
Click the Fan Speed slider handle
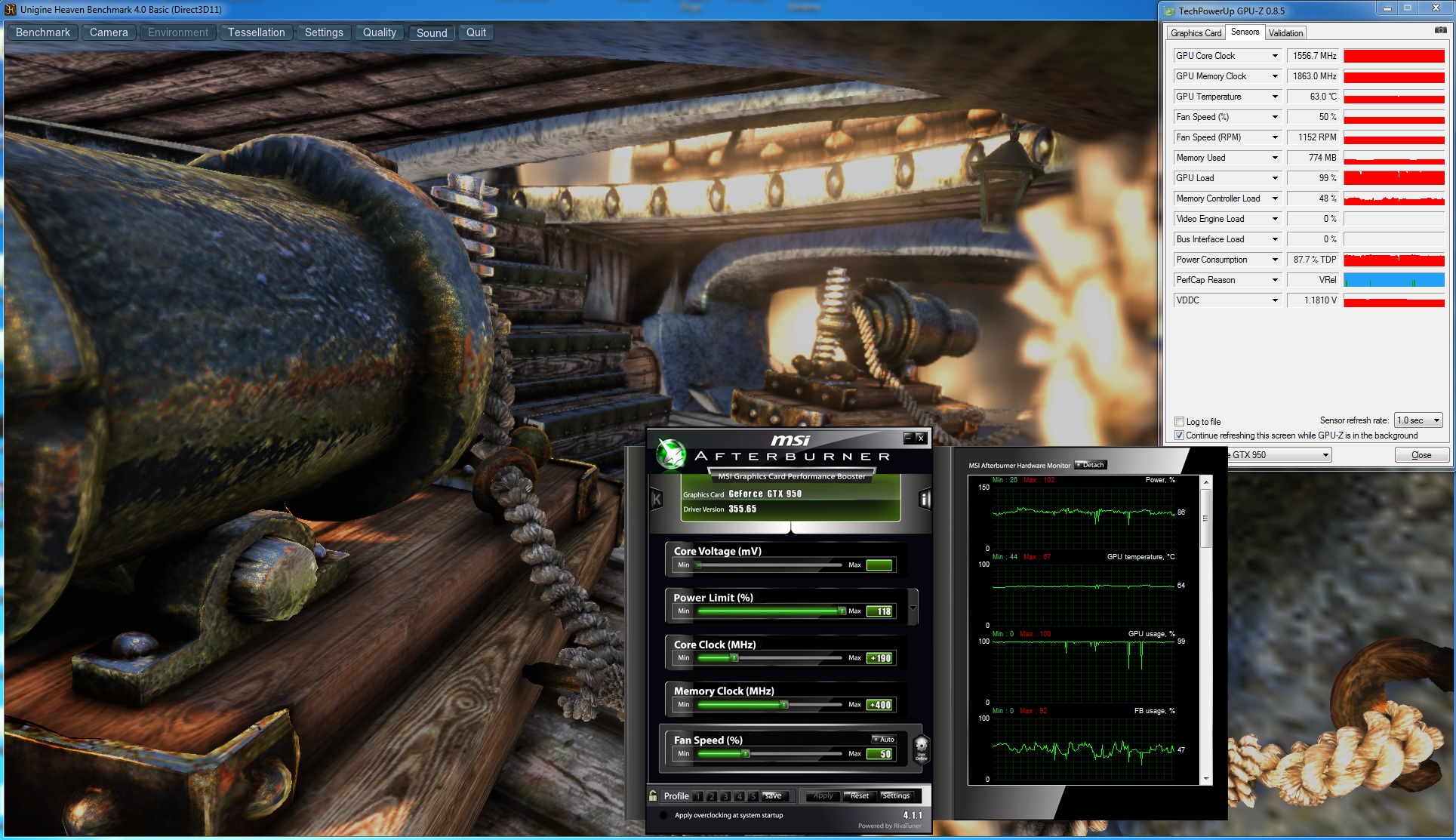click(746, 754)
